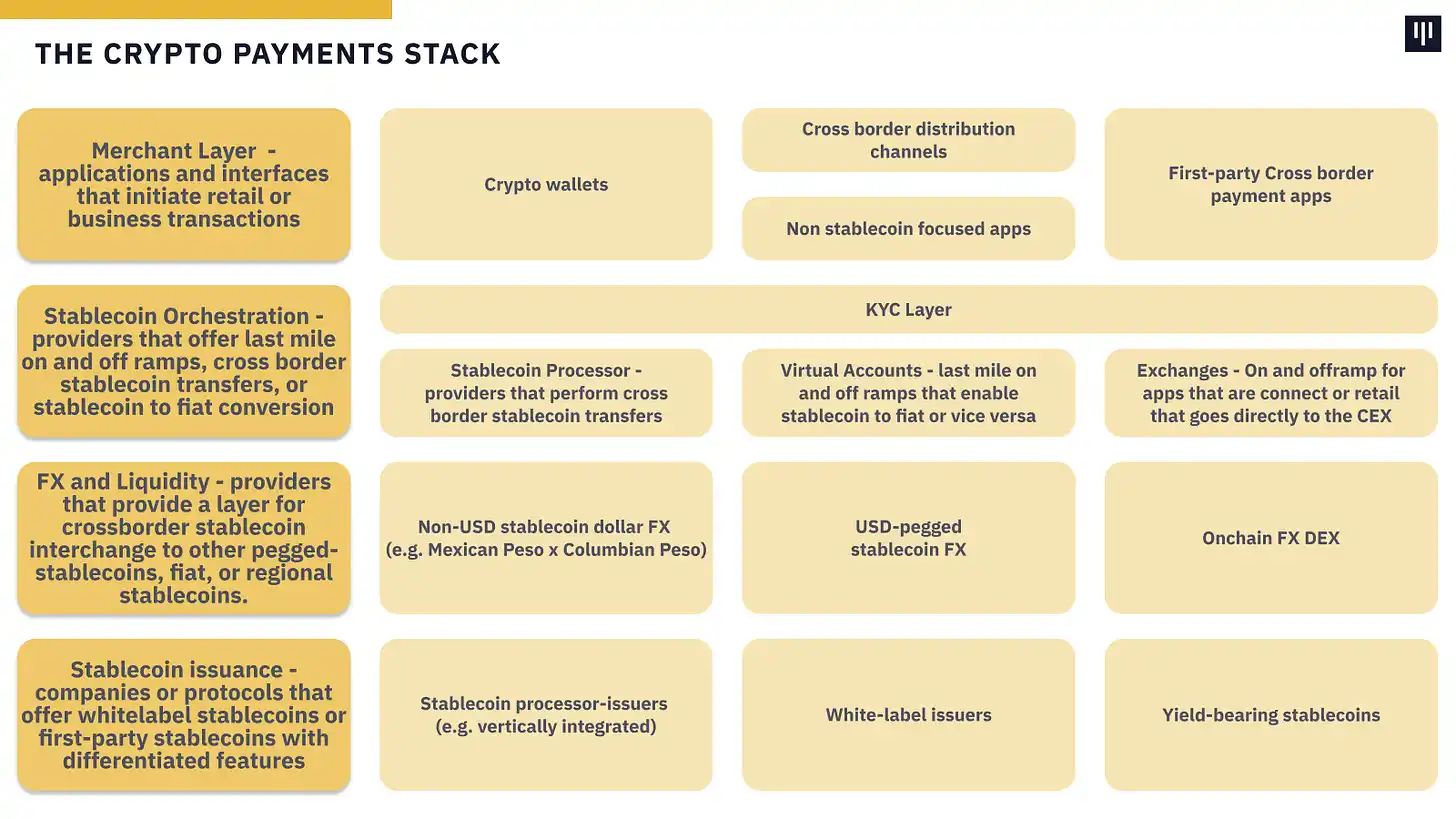Image resolution: width=1456 pixels, height=819 pixels.
Task: Click the logo icon in top-right corner
Action: 1422,34
